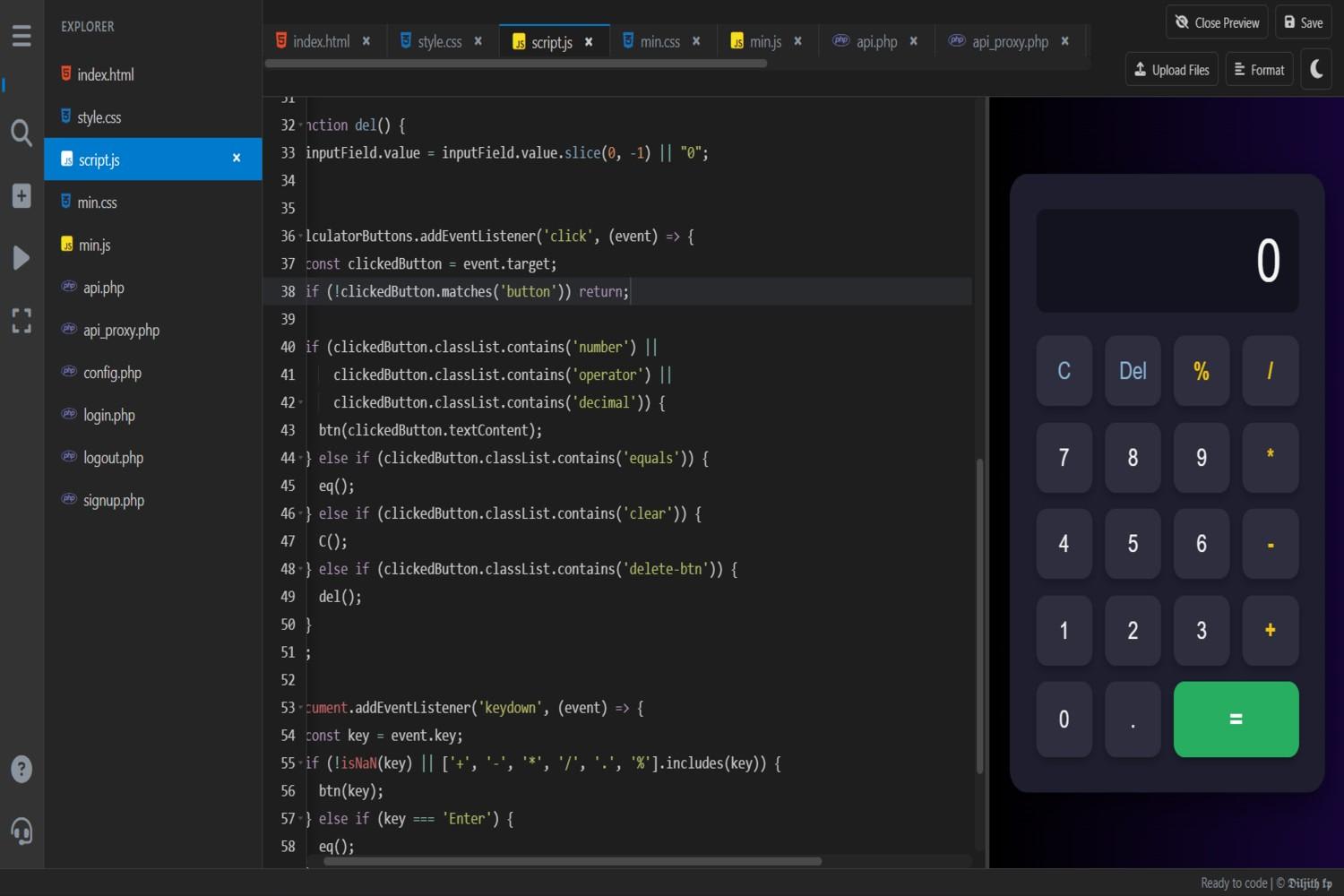Screen dimensions: 1344x896
Task: Open min.js in the explorer
Action: coord(153,245)
